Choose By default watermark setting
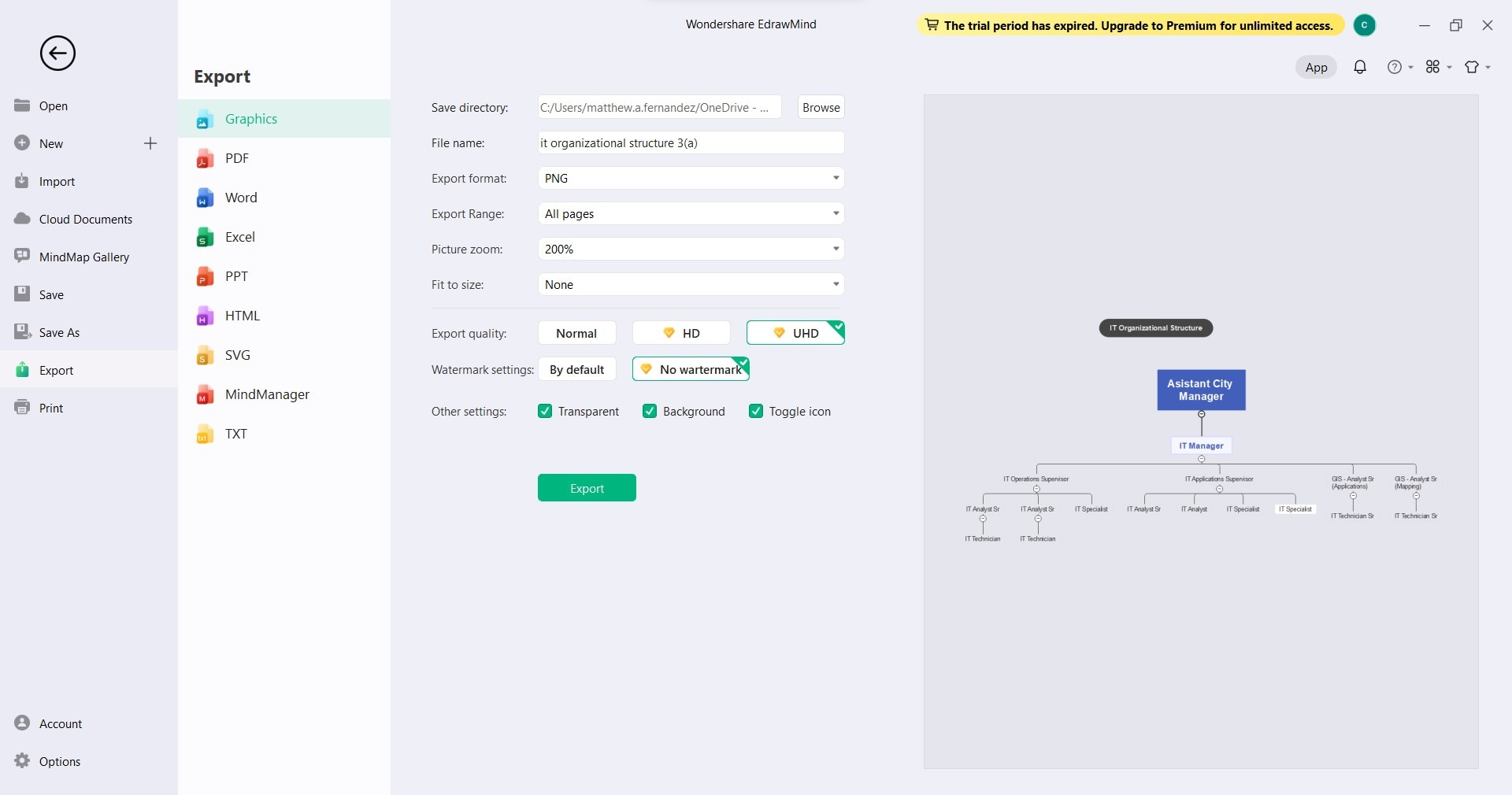 click(x=577, y=369)
